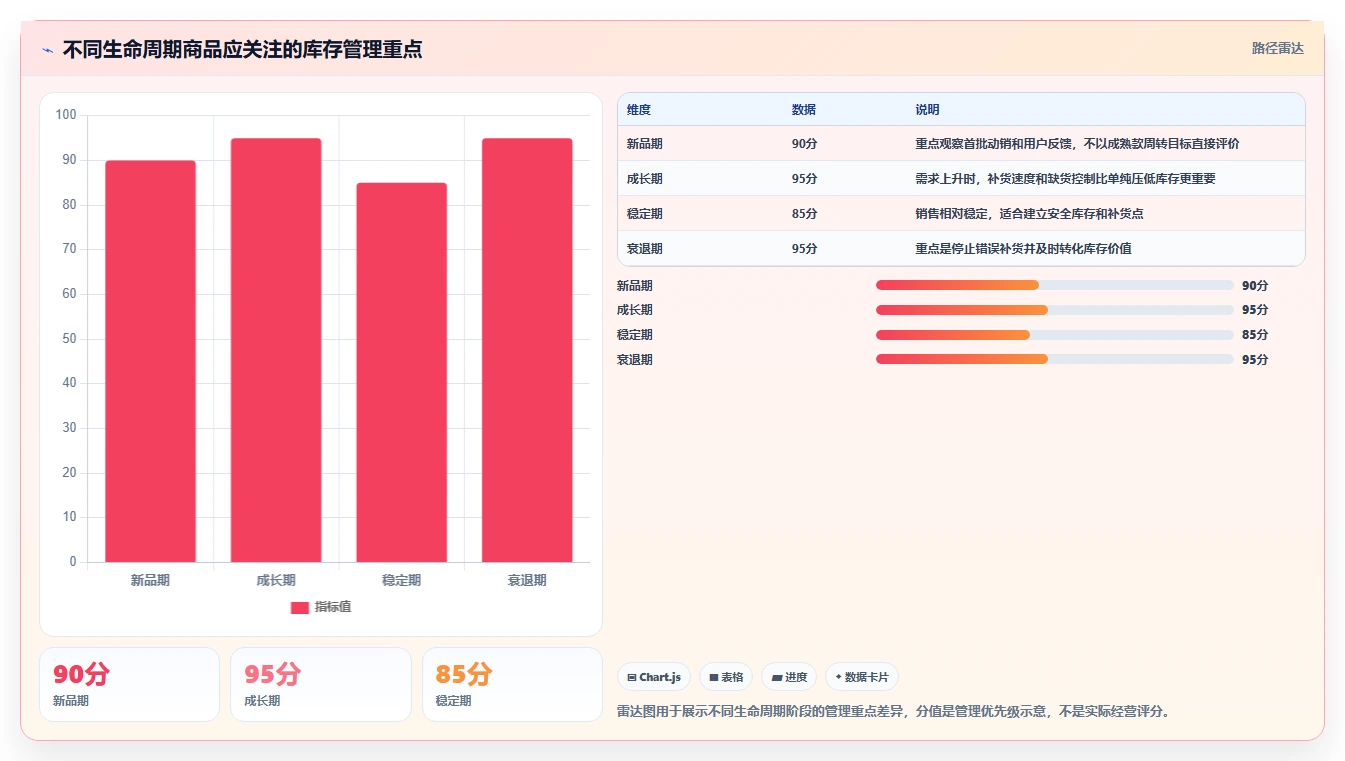Image resolution: width=1345 pixels, height=761 pixels.
Task: Click the 成长期 x-axis label
Action: 276,580
